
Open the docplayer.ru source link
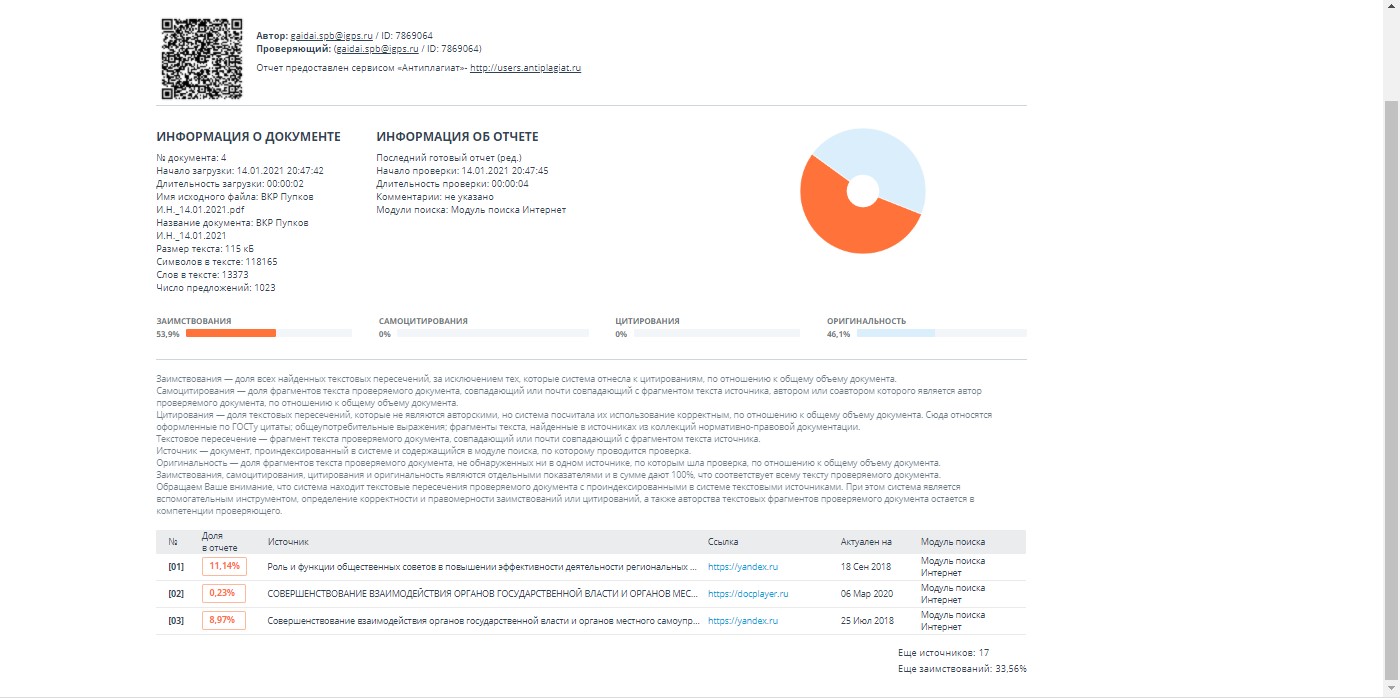click(748, 594)
